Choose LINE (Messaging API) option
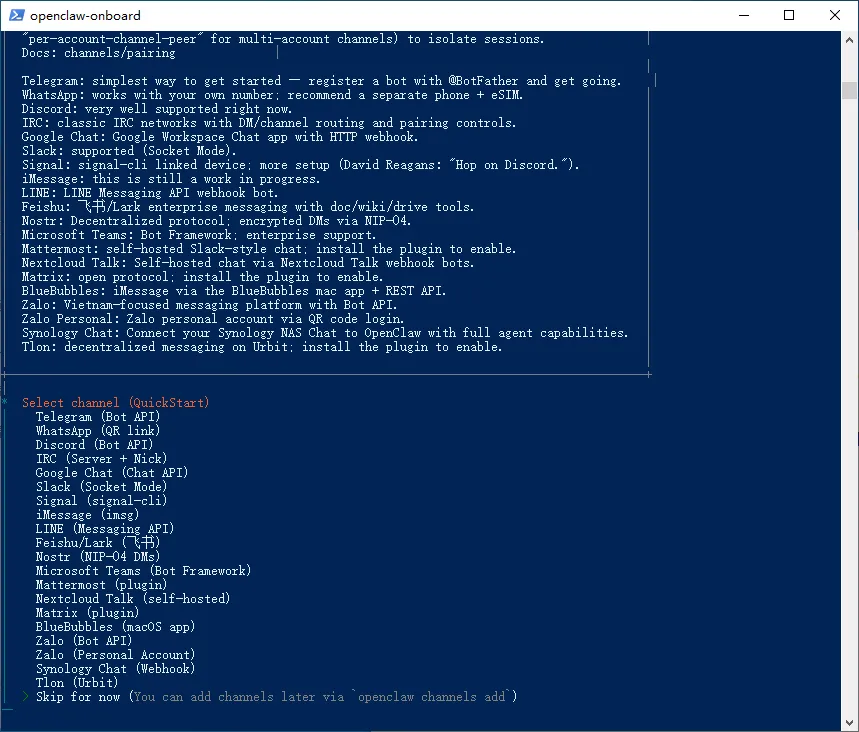The width and height of the screenshot is (859, 732). (x=105, y=529)
